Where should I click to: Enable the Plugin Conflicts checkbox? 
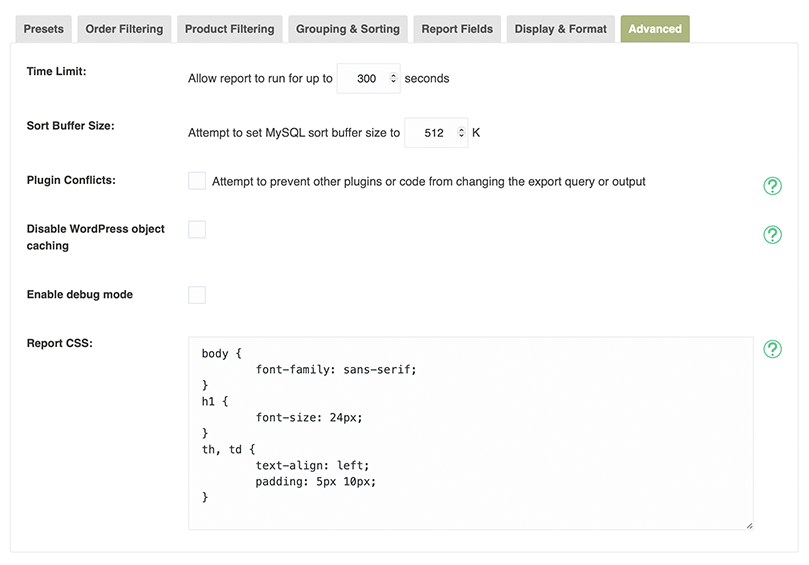pyautogui.click(x=197, y=181)
